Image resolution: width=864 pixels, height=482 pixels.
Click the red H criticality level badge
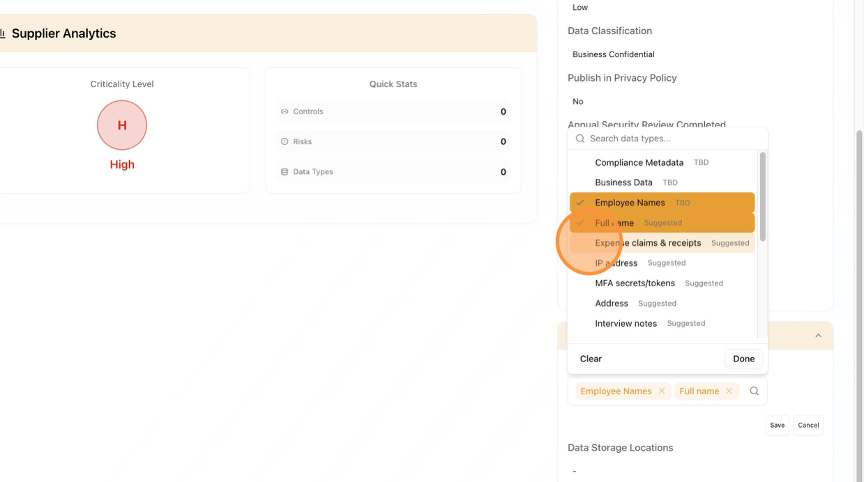point(122,126)
